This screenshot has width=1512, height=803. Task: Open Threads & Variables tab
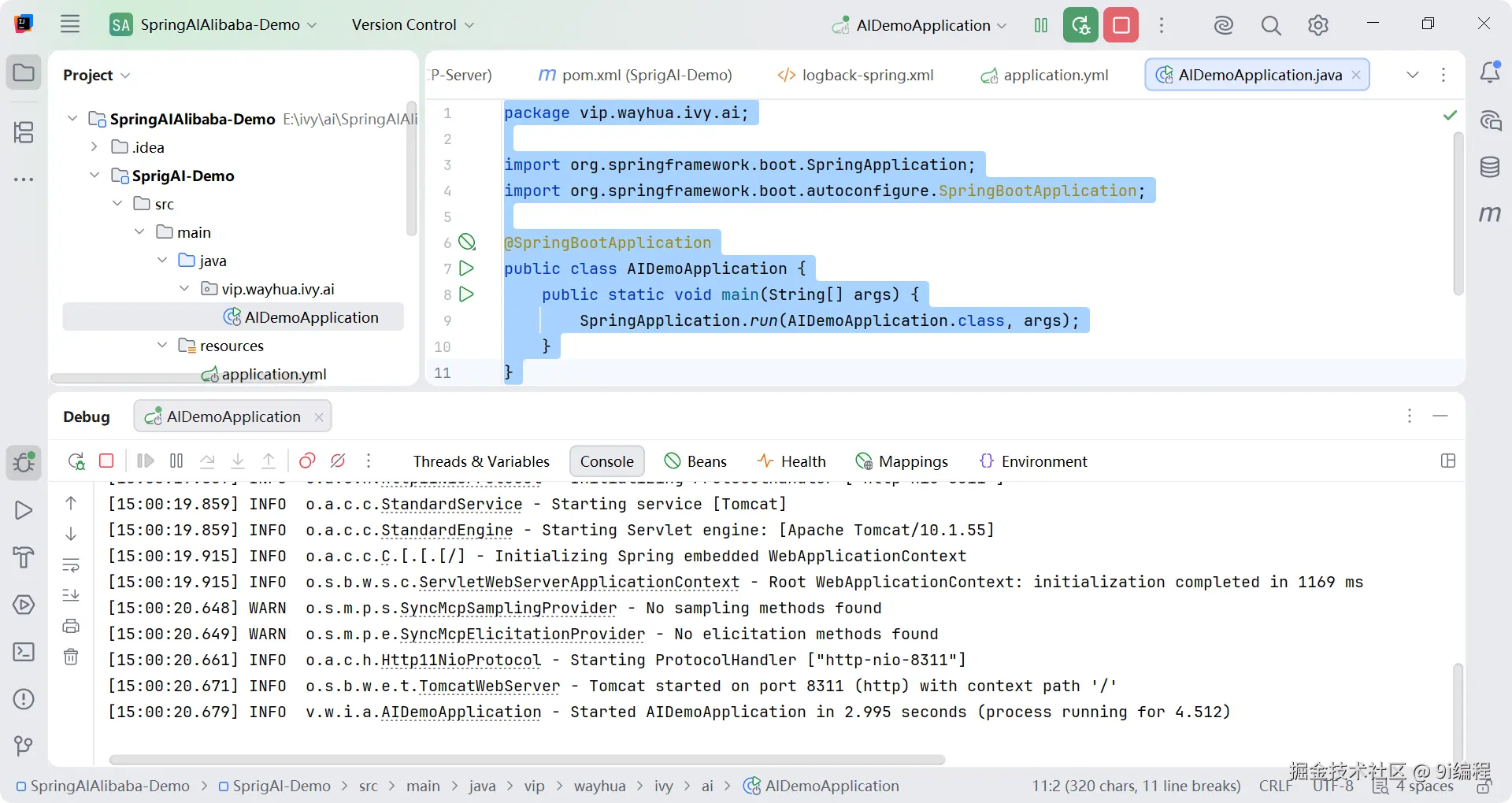pos(481,461)
